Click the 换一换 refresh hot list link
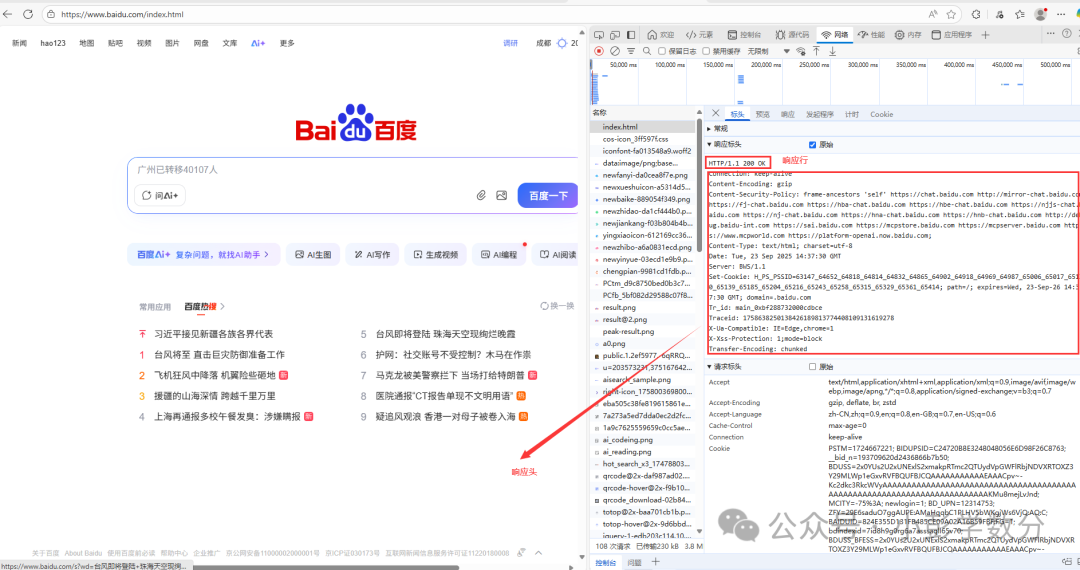 tap(557, 306)
